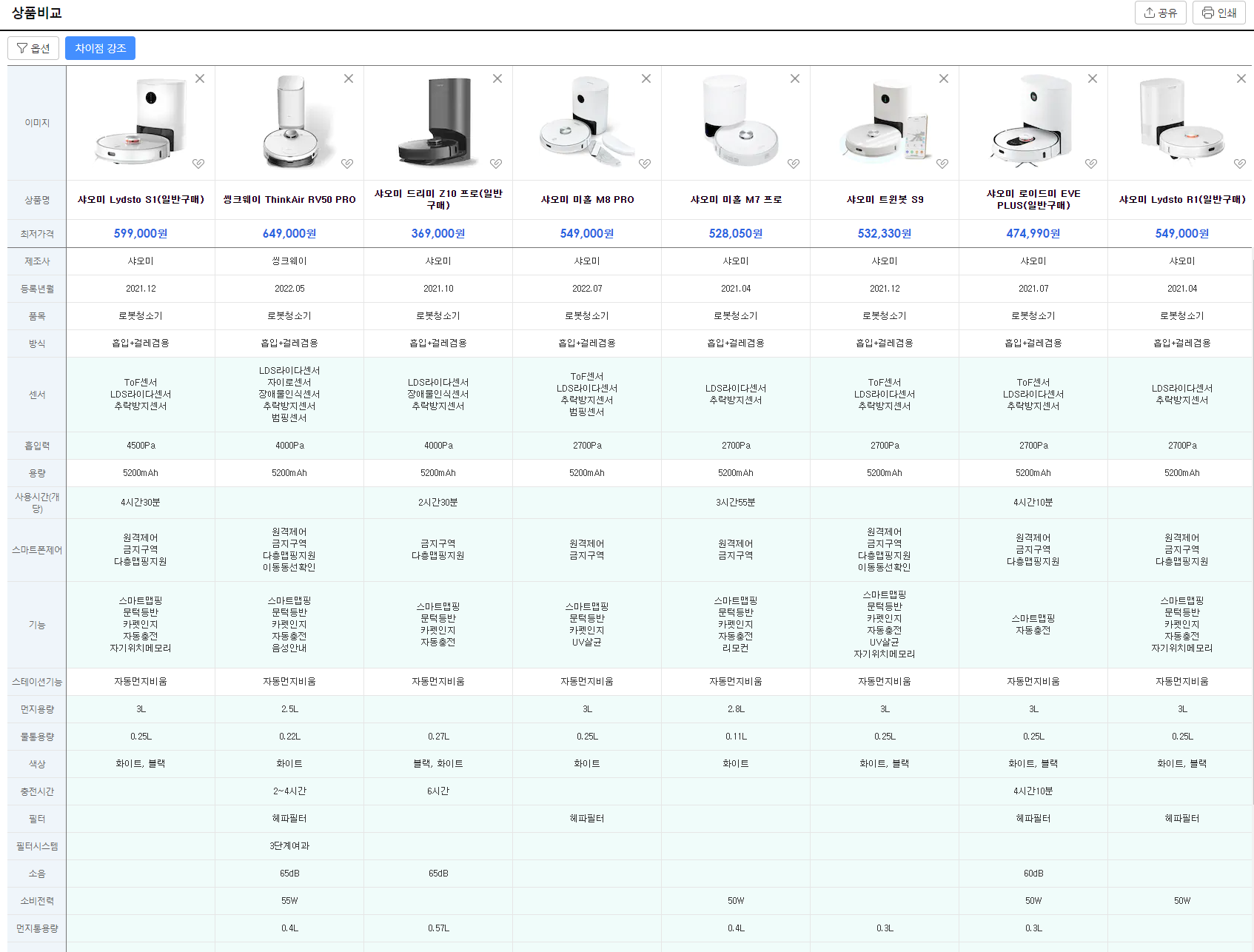Viewport: 1254px width, 952px height.
Task: Add 드리미 Z10 프로 to wishlist heart
Action: tap(496, 164)
